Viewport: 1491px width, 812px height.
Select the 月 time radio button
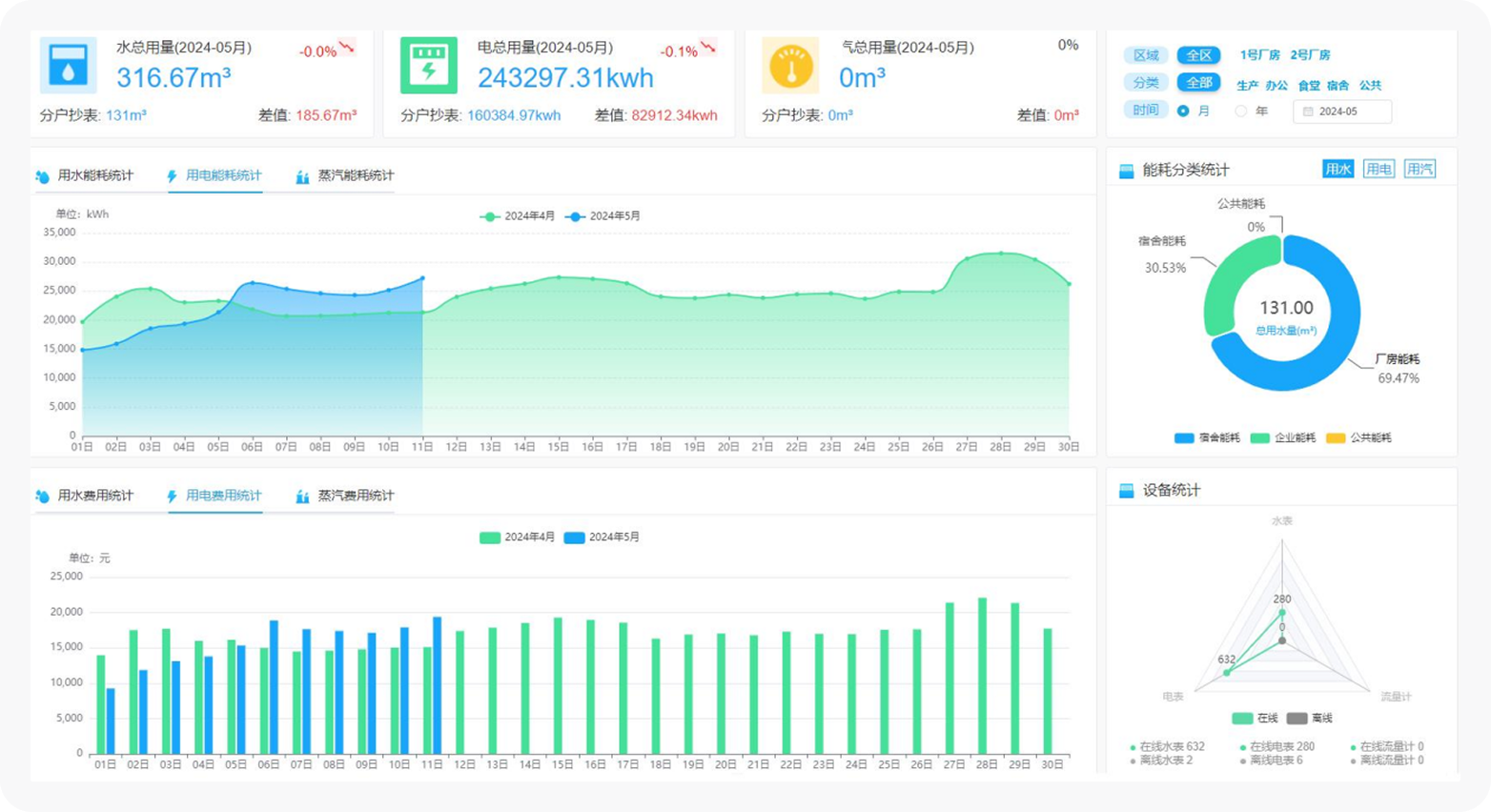tap(1183, 112)
